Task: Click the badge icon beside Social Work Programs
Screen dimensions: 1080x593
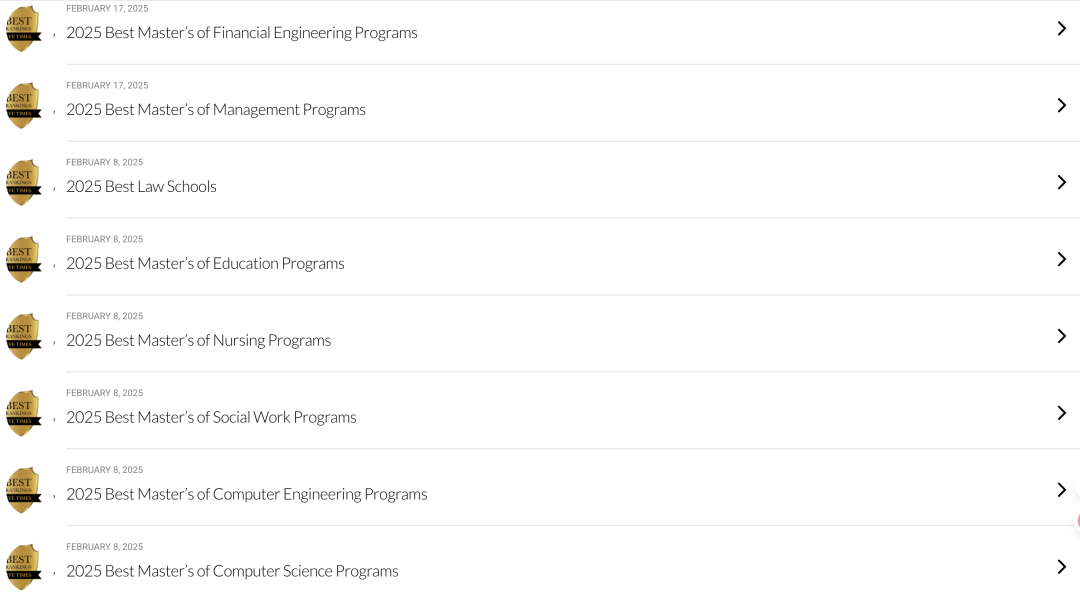Action: [x=23, y=413]
